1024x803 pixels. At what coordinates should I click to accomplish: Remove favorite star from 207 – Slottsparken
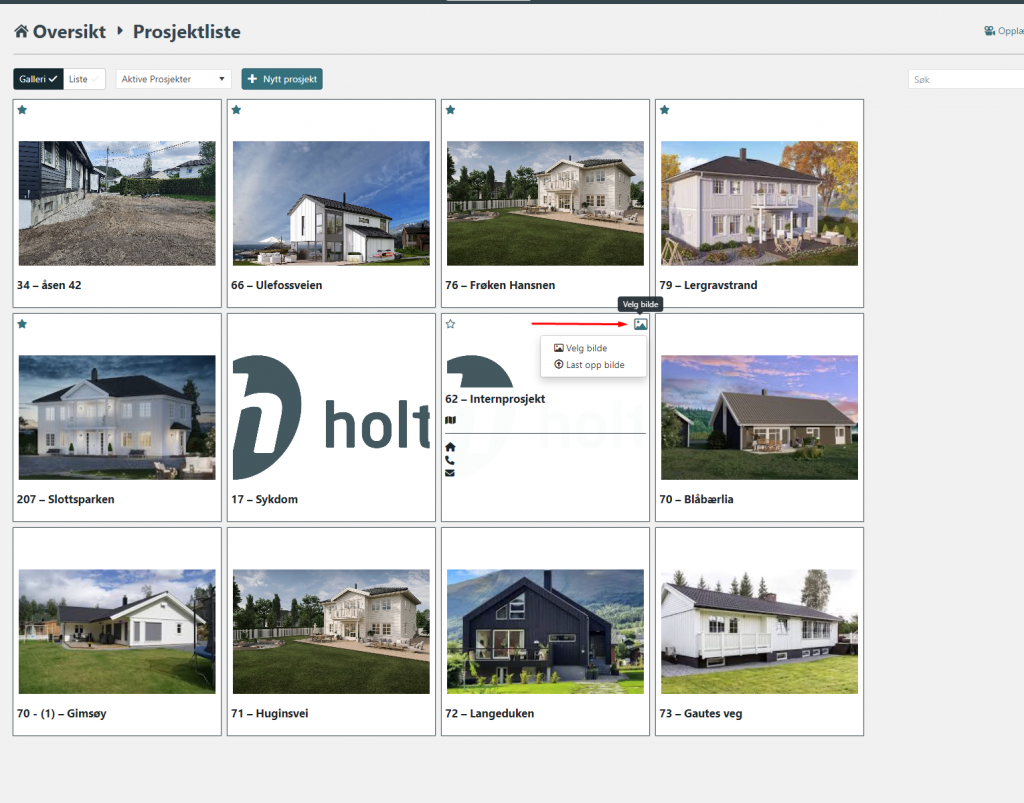coord(22,324)
